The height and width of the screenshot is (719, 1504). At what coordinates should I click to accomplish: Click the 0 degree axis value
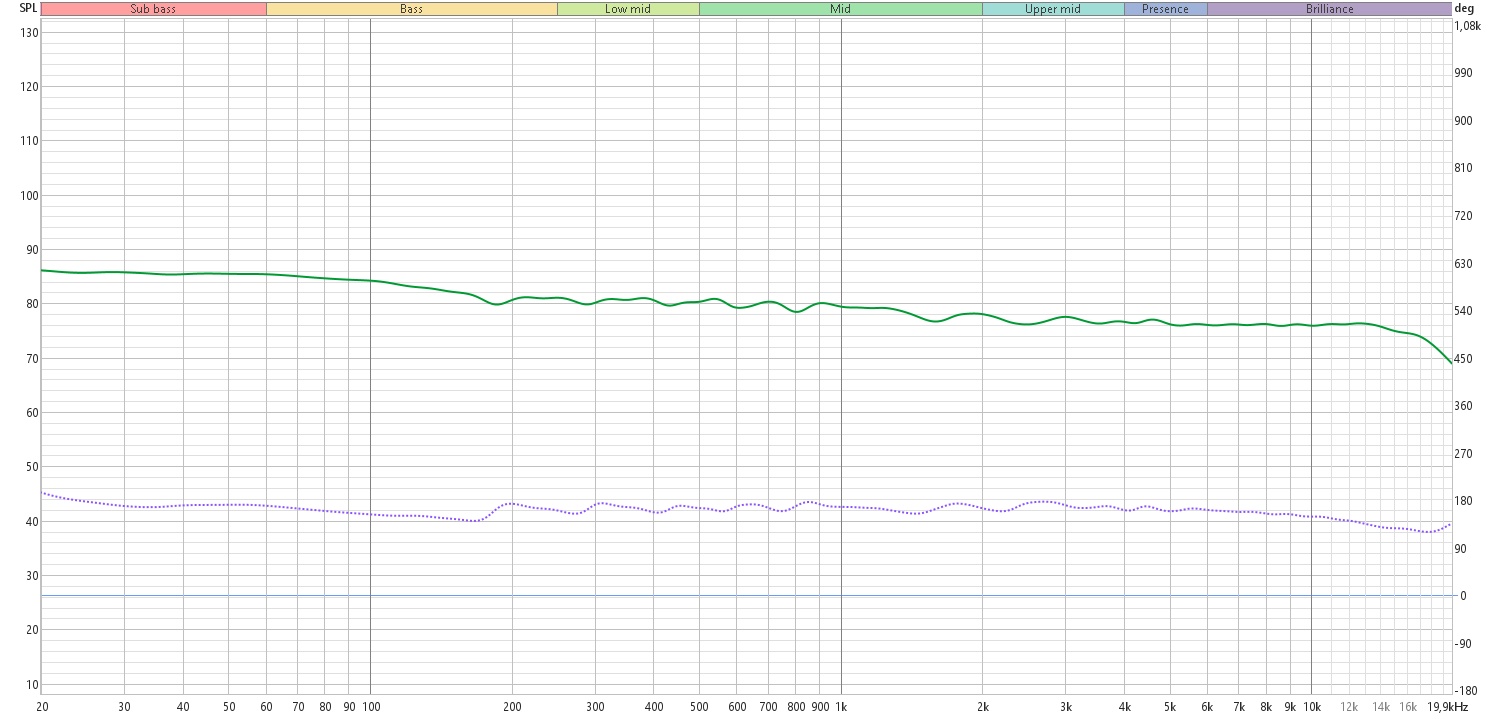click(x=1463, y=596)
